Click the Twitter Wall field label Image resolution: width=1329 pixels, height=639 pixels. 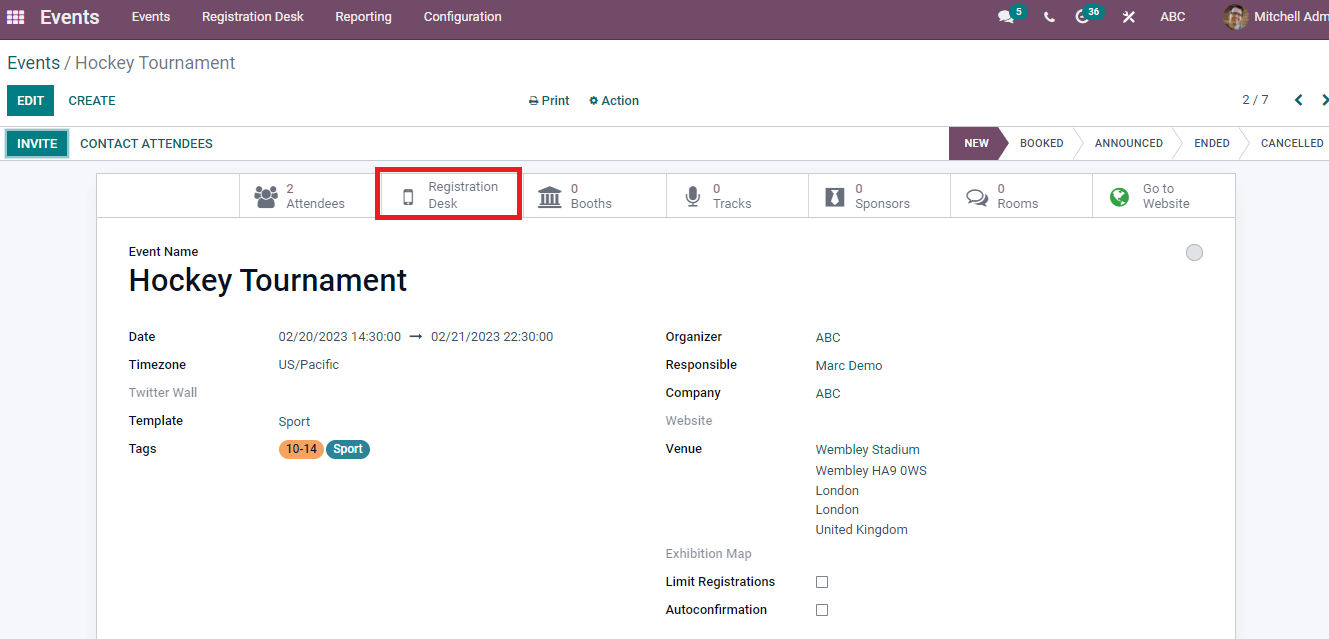(x=163, y=393)
